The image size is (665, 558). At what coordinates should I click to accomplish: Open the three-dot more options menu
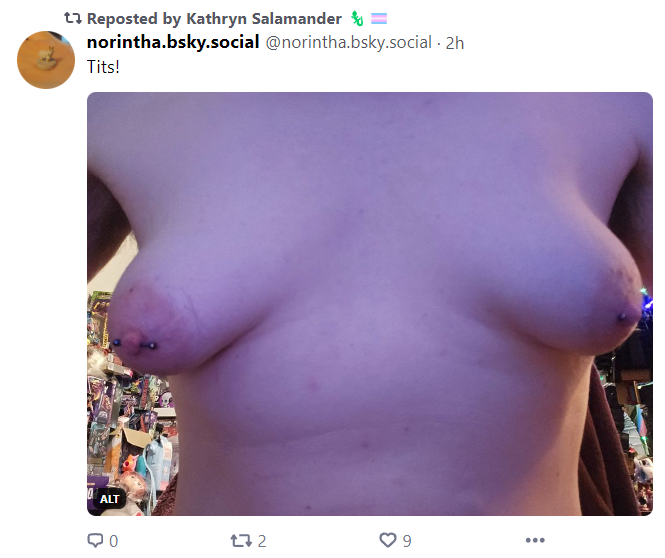[535, 540]
